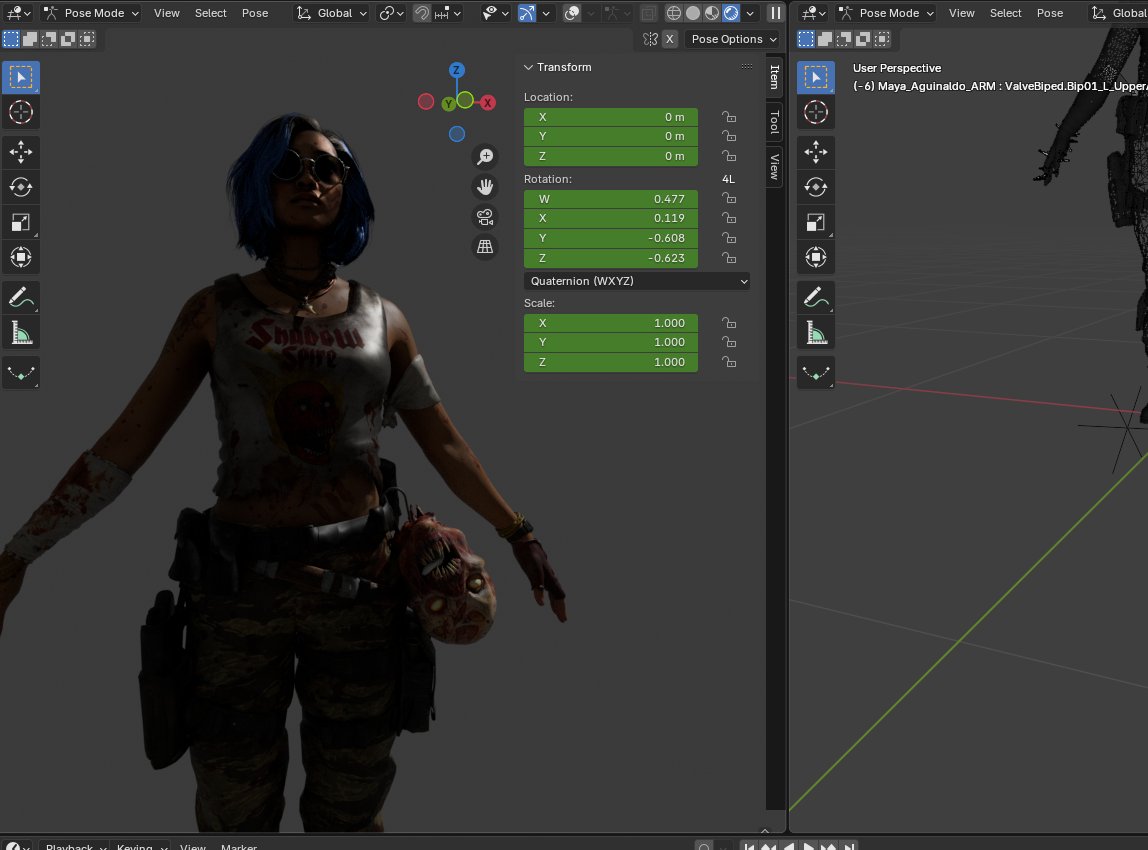Viewport: 1148px width, 850px height.
Task: Activate the Scale tool in left viewport
Action: pos(20,223)
